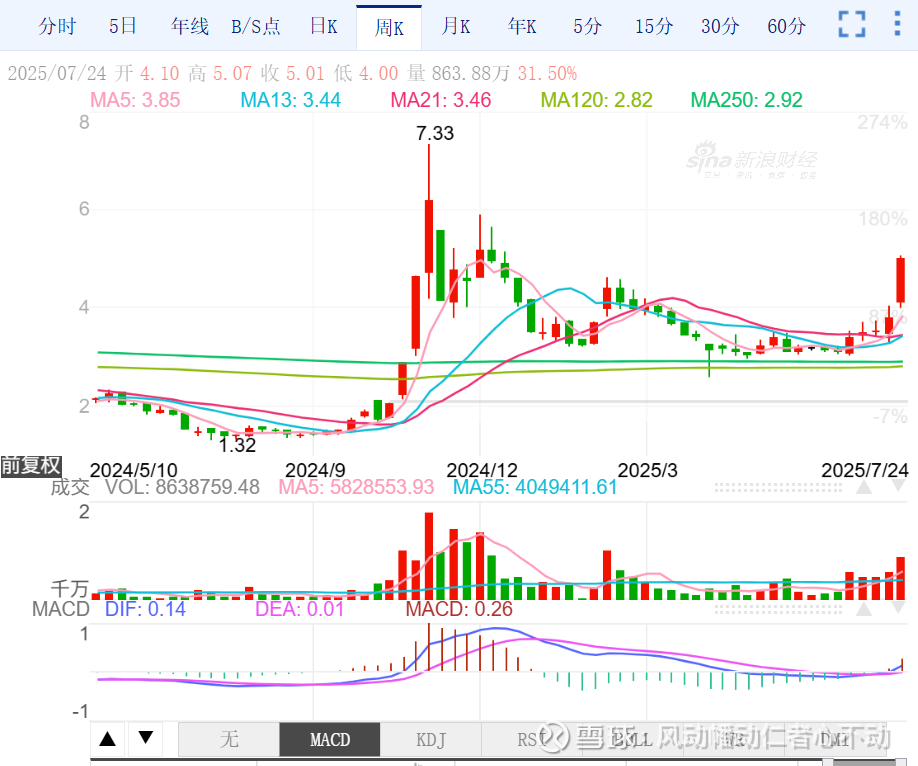The height and width of the screenshot is (766, 918).
Task: Select the KDJ indicator button
Action: pos(431,739)
